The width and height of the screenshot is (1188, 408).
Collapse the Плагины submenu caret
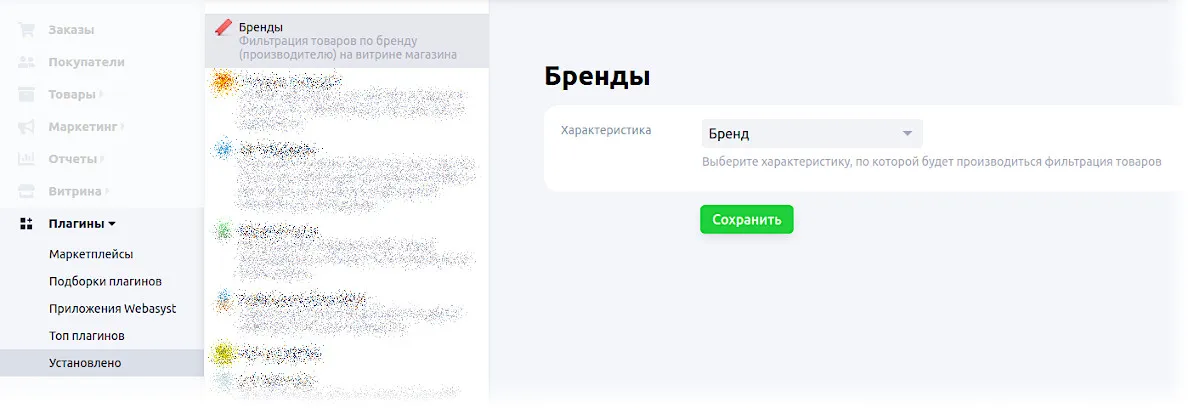(112, 224)
